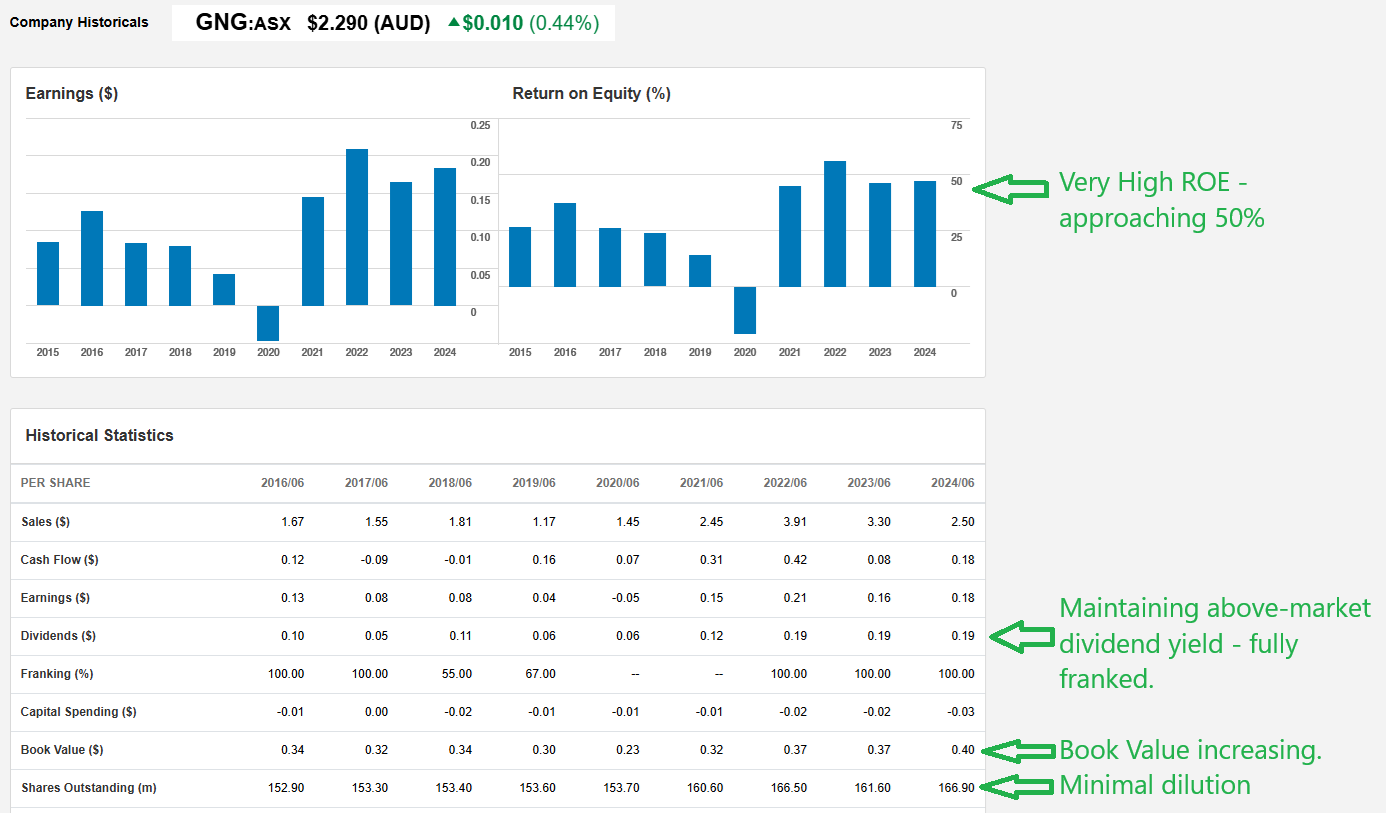Click the 2017/06 column header

[366, 483]
